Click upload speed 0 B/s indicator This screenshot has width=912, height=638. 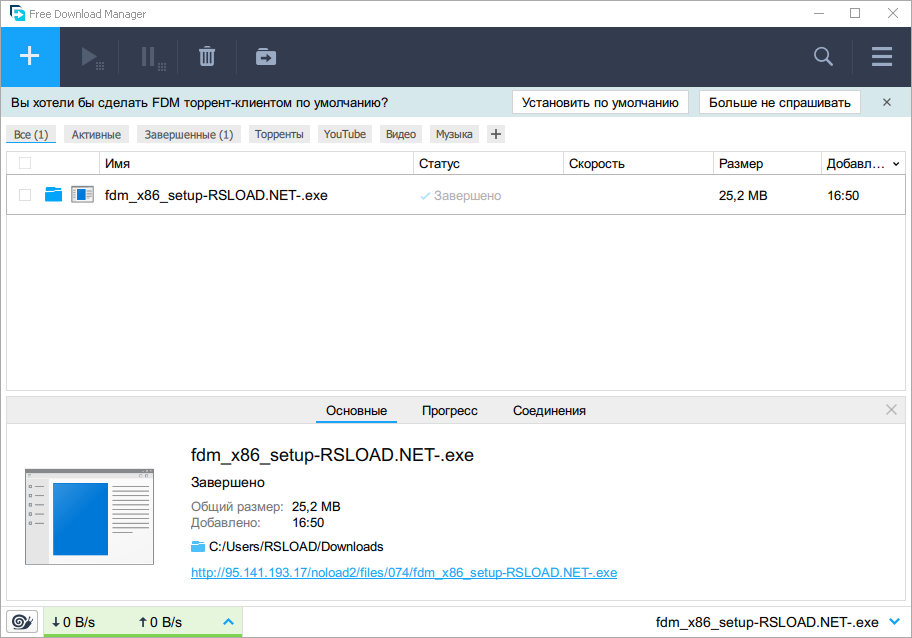coord(160,622)
